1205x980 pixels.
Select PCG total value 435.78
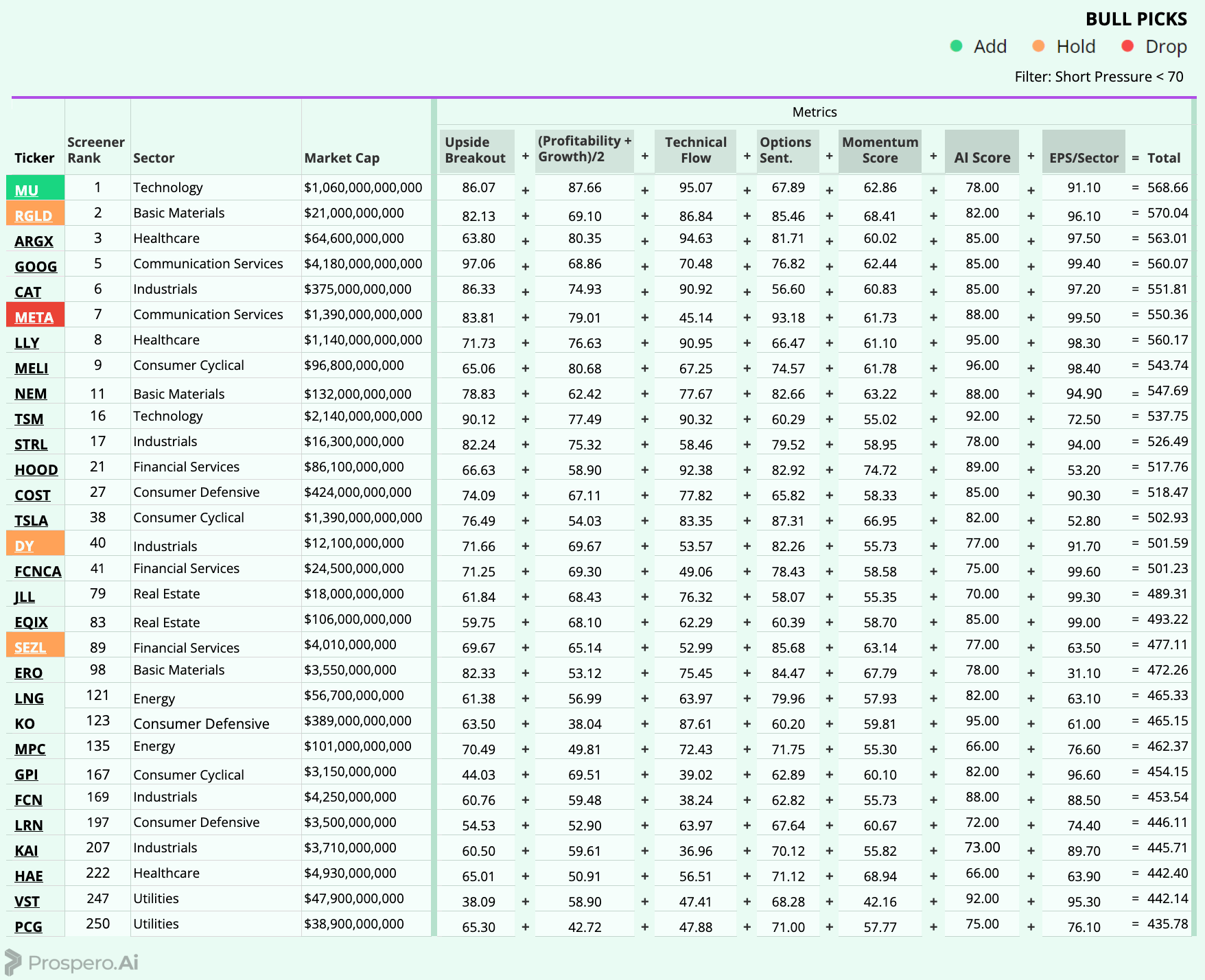(1167, 924)
